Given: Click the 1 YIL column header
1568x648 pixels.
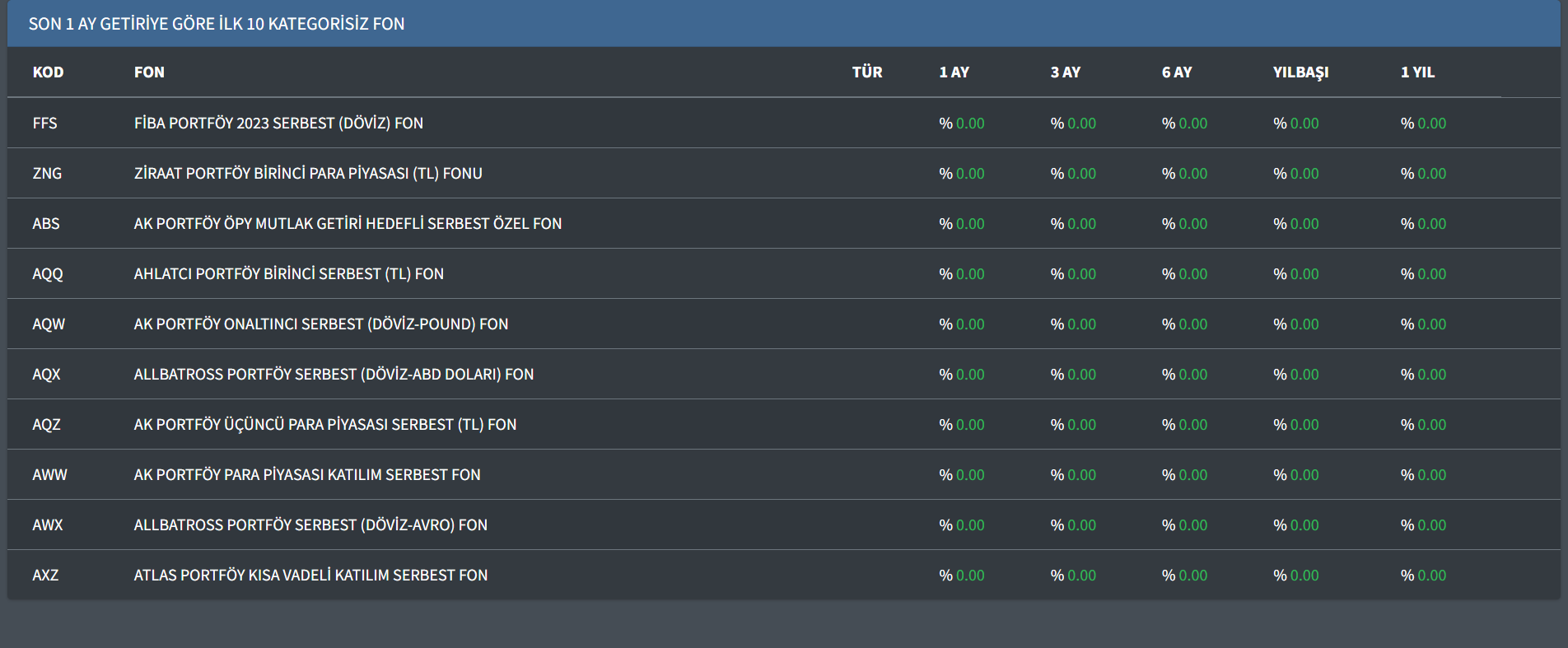Looking at the screenshot, I should tap(1417, 72).
